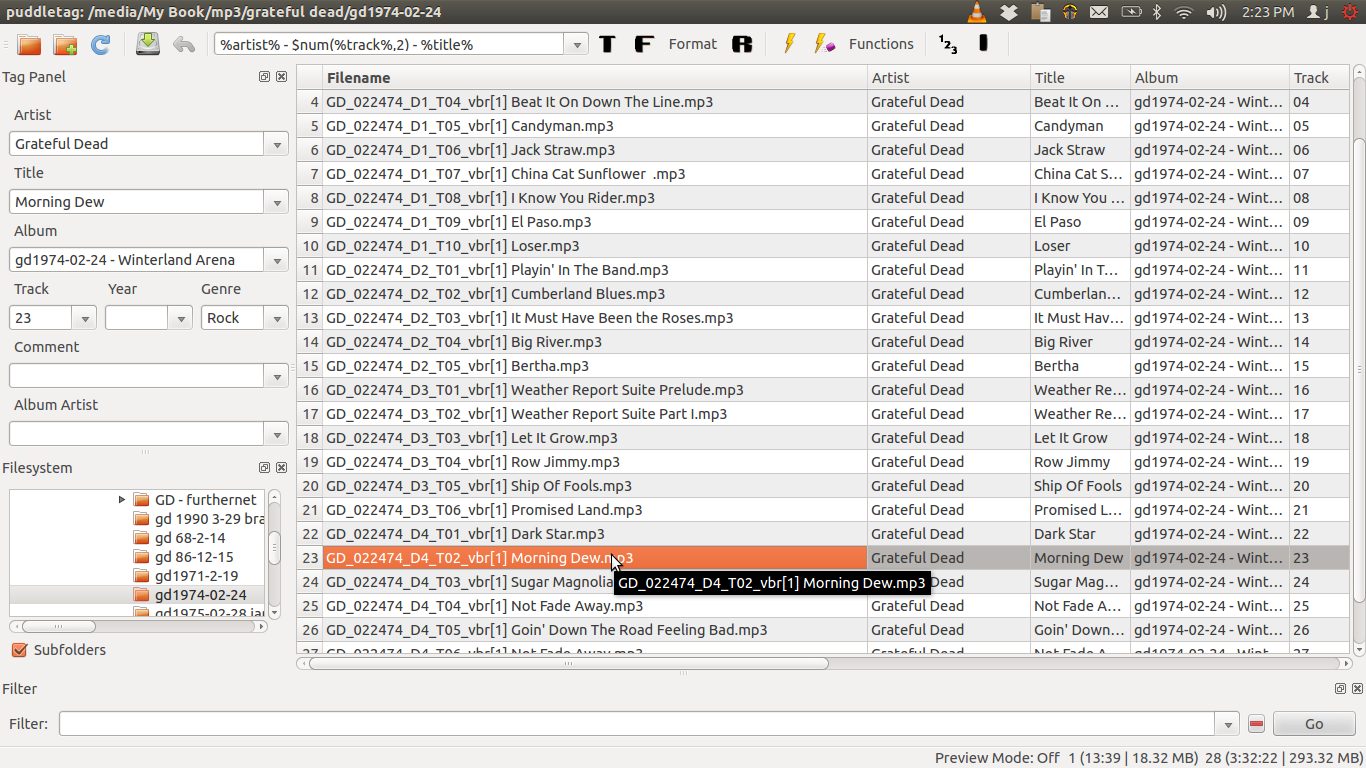The width and height of the screenshot is (1366, 768).
Task: Open the tag pattern combo dropdown arrow
Action: pyautogui.click(x=576, y=44)
